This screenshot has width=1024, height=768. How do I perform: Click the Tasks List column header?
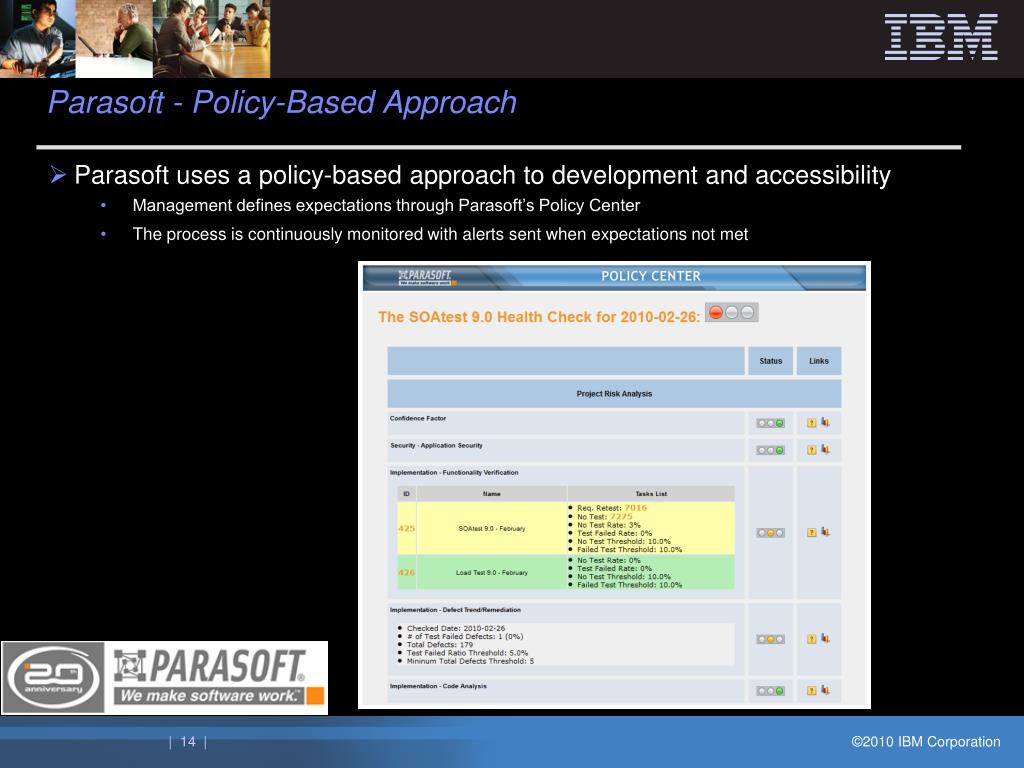click(651, 494)
